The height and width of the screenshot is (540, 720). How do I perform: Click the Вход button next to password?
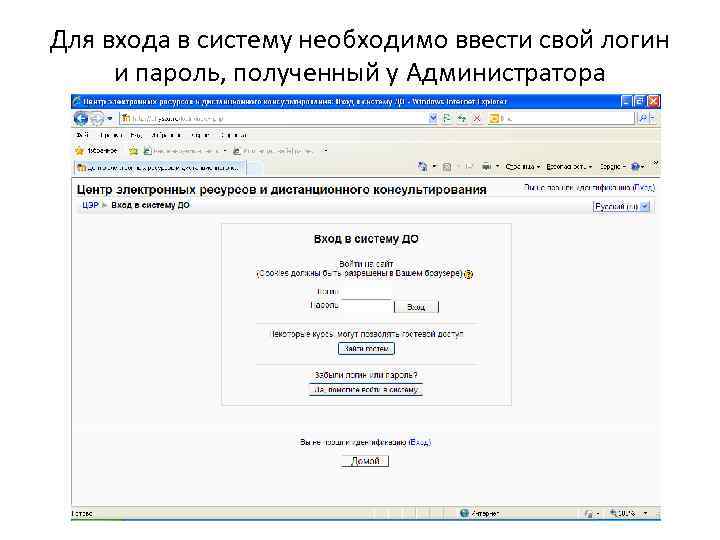pyautogui.click(x=416, y=307)
